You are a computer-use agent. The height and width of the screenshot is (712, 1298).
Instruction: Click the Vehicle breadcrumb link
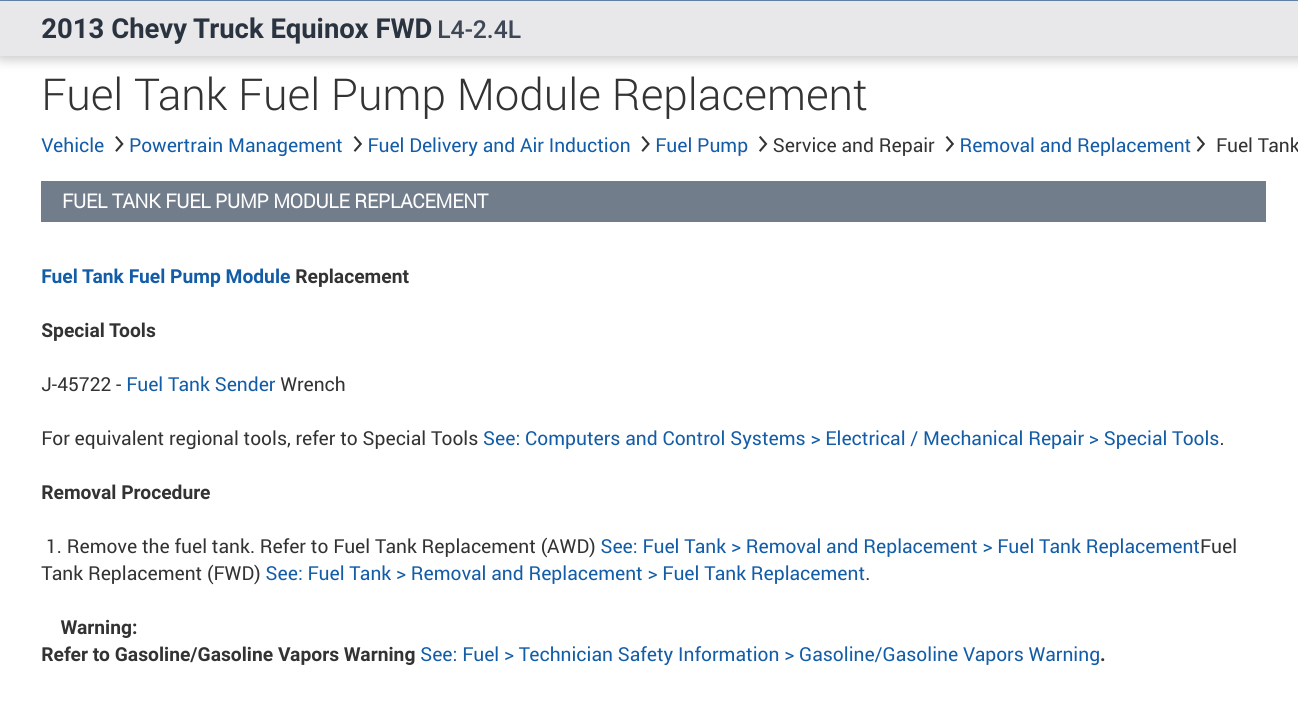[72, 146]
